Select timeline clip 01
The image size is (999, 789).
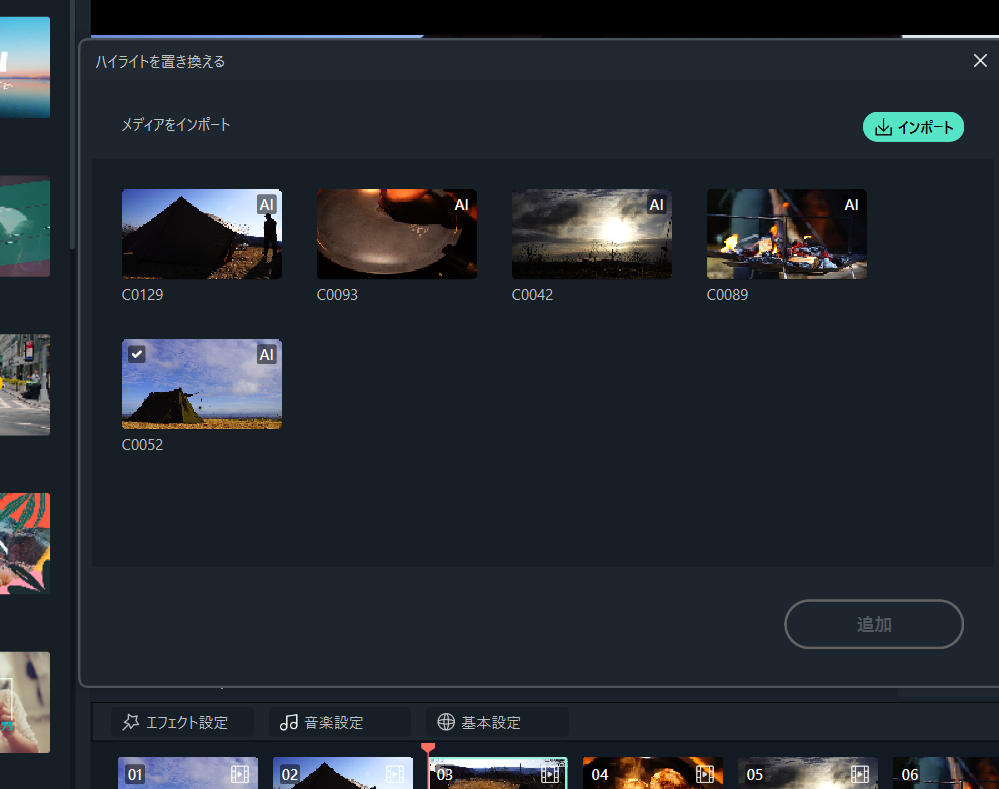click(188, 773)
